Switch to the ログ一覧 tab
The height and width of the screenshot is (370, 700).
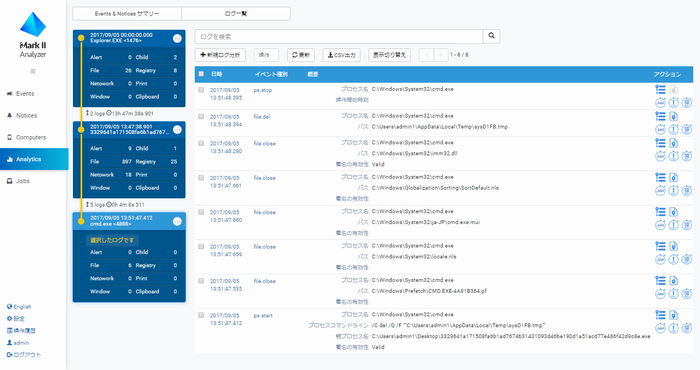tap(236, 13)
